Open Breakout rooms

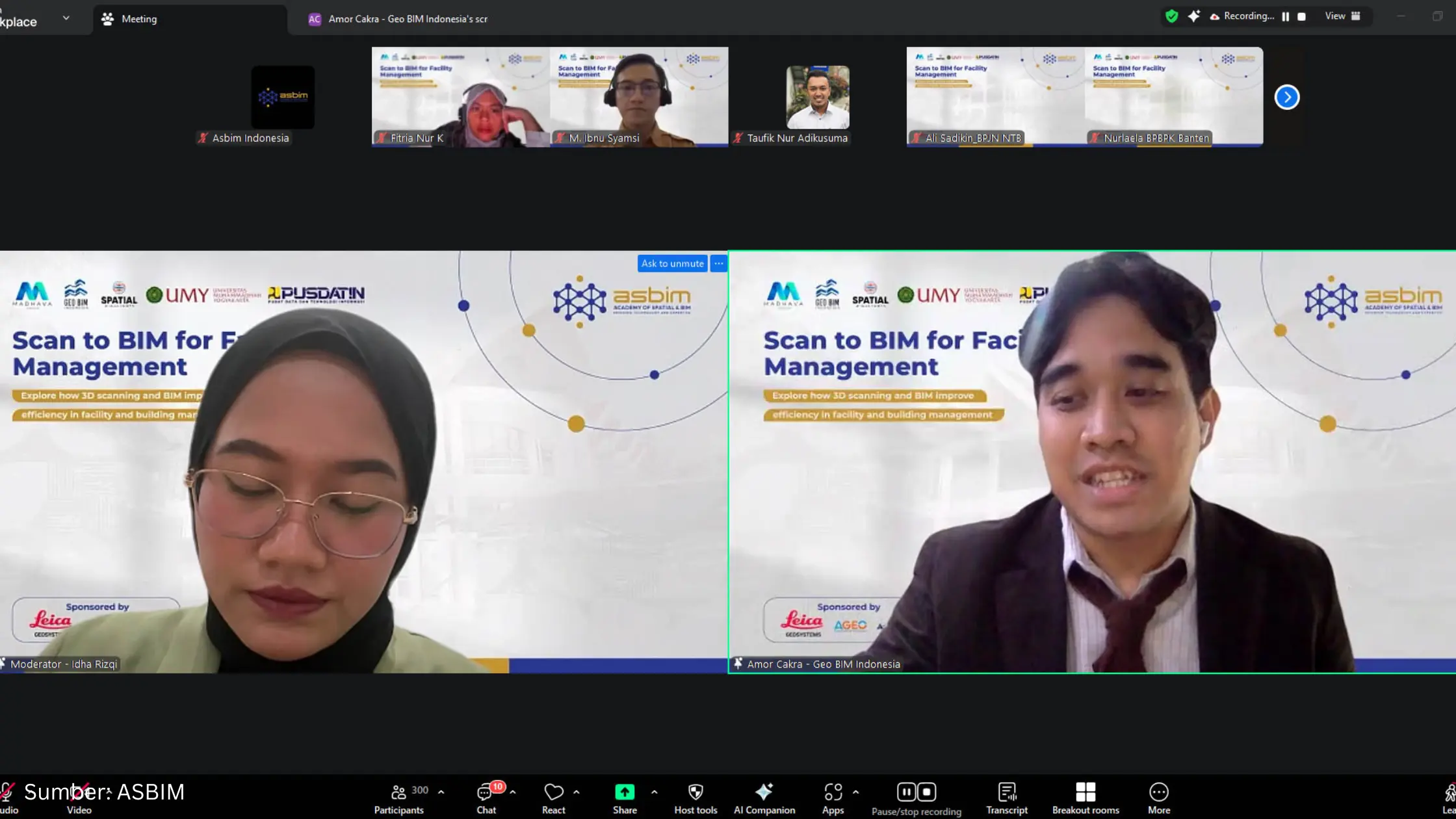(1085, 798)
